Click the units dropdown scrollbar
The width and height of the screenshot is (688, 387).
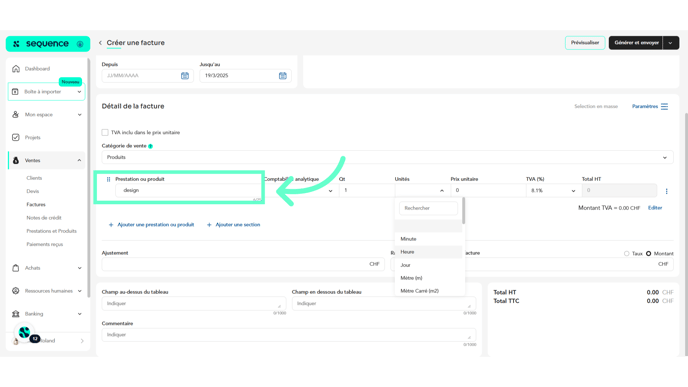(x=463, y=211)
